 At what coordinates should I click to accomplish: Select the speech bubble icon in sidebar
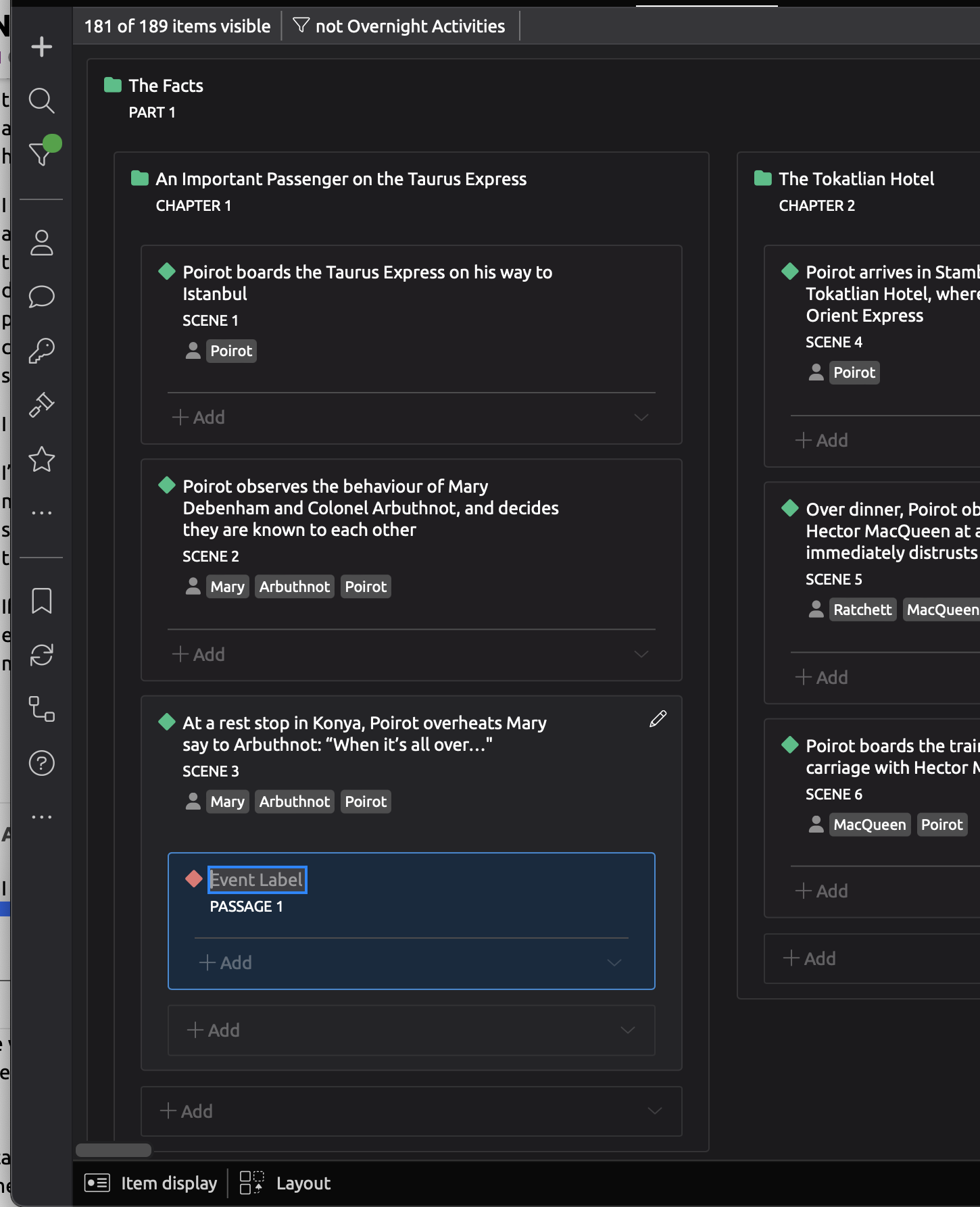pyautogui.click(x=41, y=297)
